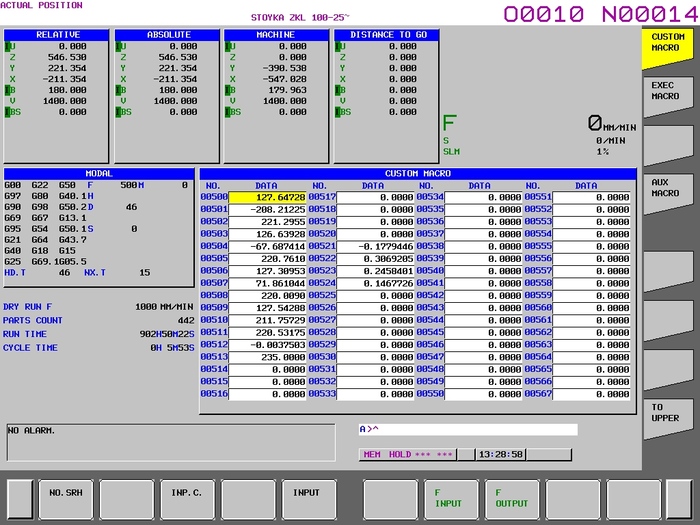Select the 00534 macro data cell
This screenshot has width=700, height=525.
[x=482, y=198]
